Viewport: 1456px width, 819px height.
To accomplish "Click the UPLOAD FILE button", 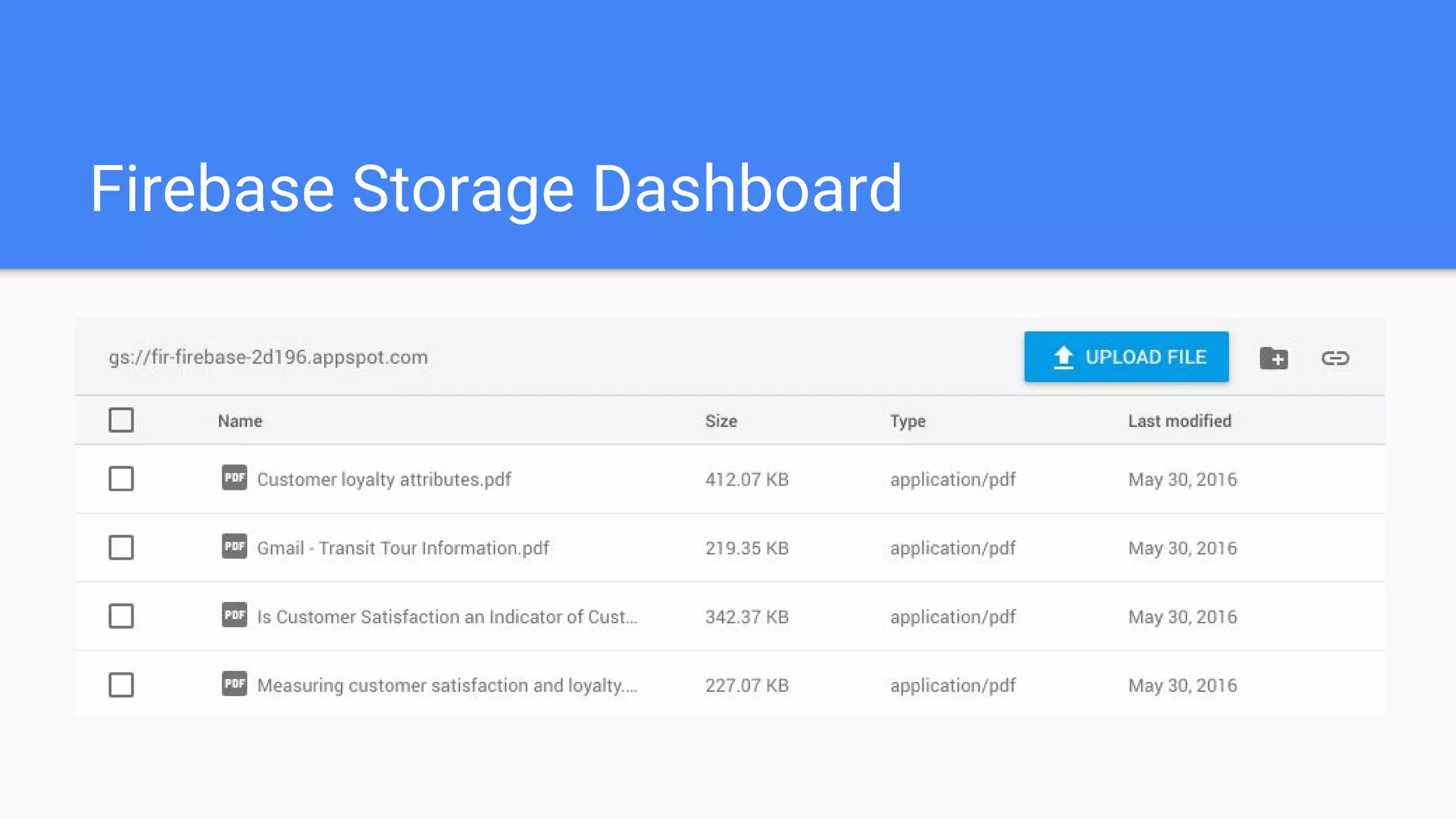I will click(x=1126, y=357).
